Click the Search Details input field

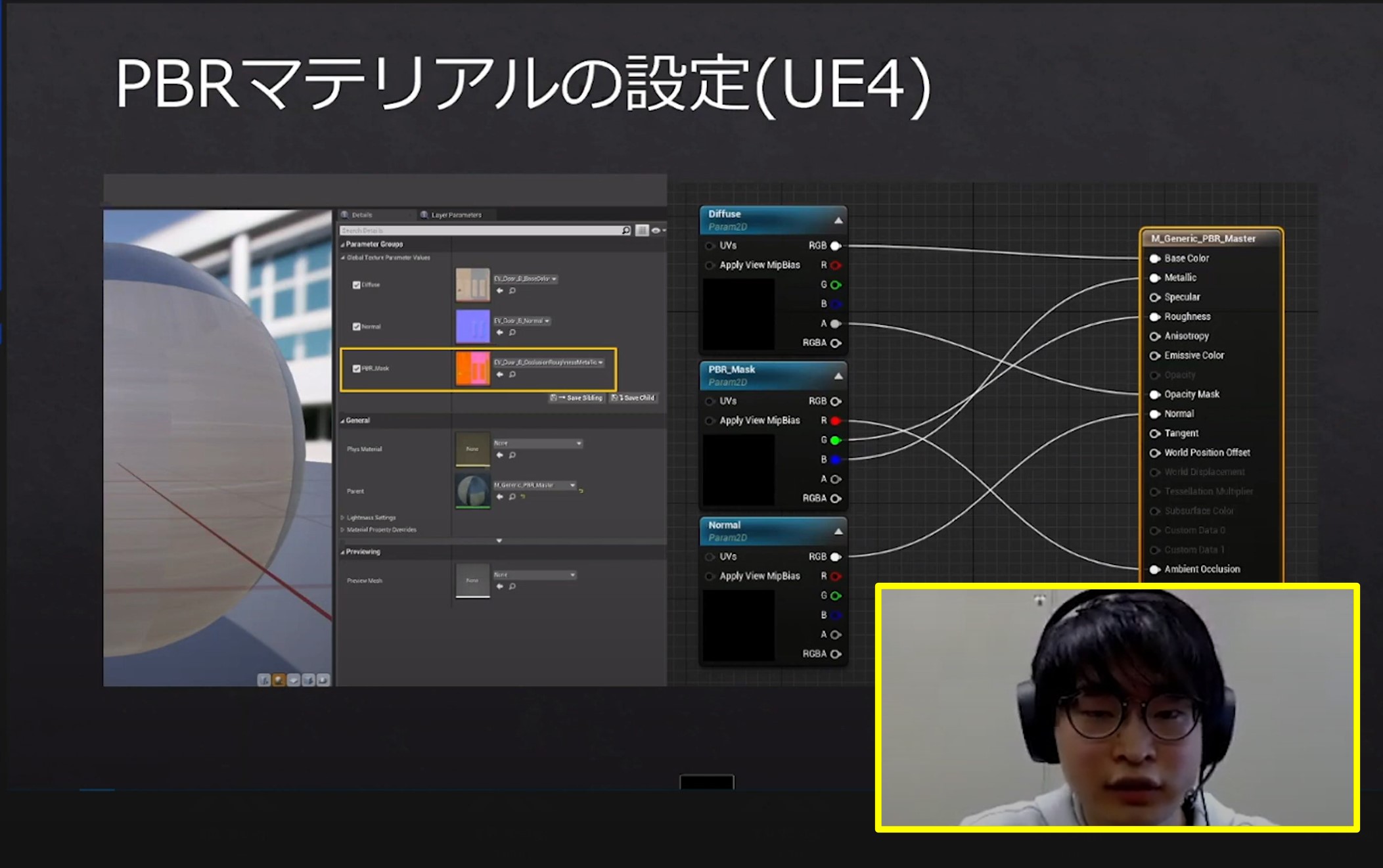(480, 231)
